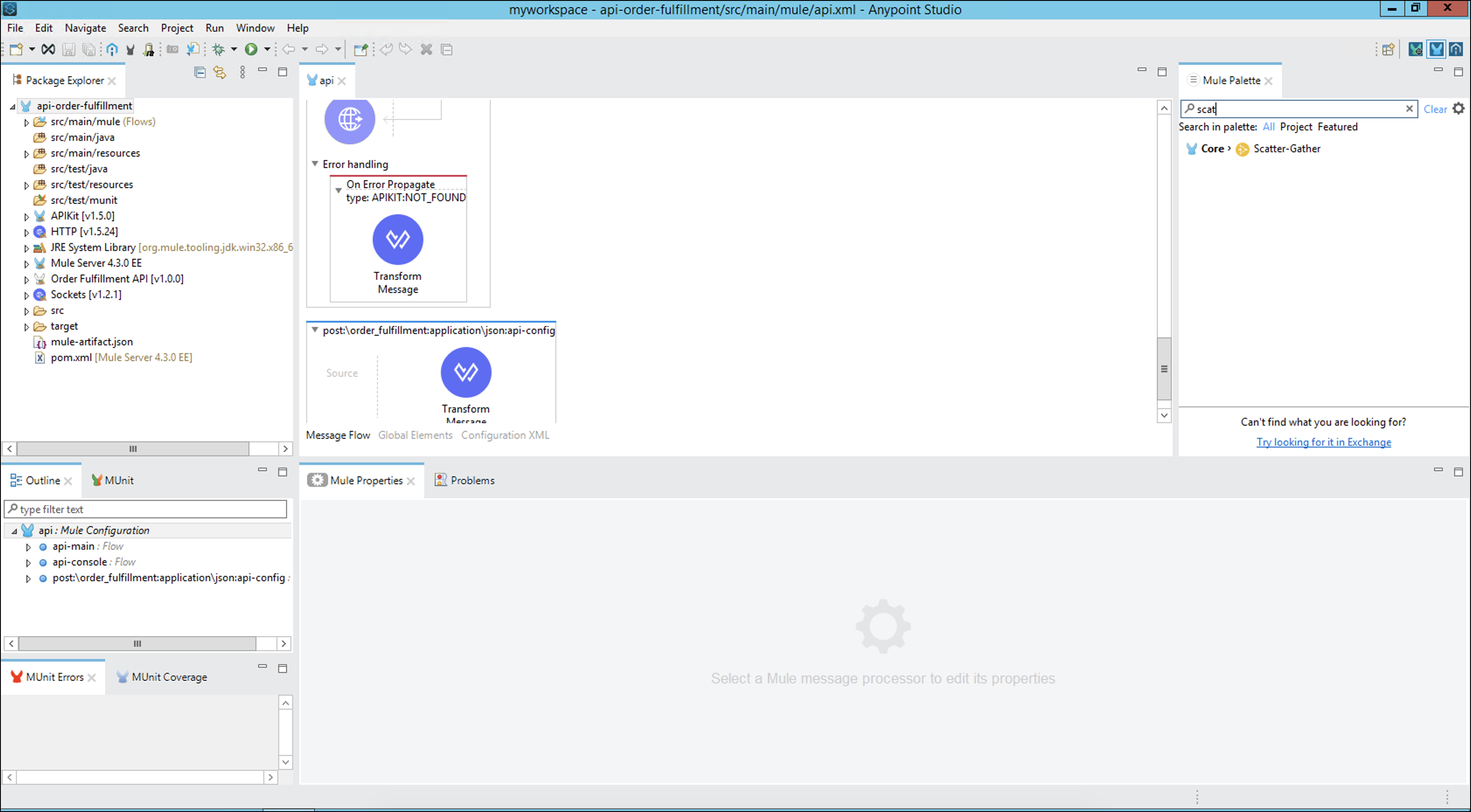Close the api editor tab
Screen dimensions: 1471x812
point(342,81)
